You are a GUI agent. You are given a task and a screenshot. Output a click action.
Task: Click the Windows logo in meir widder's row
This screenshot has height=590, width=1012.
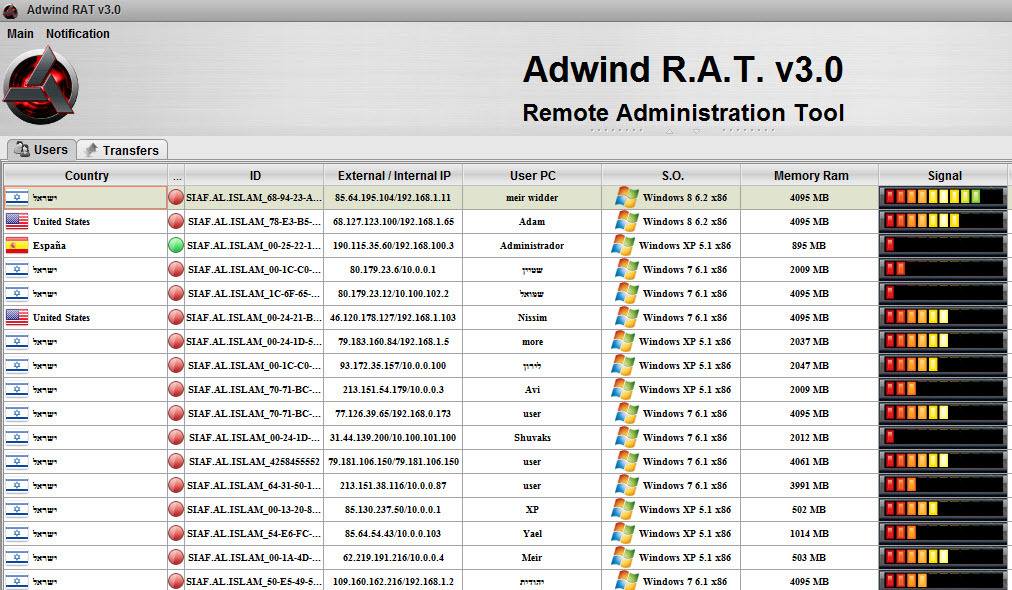tap(626, 197)
